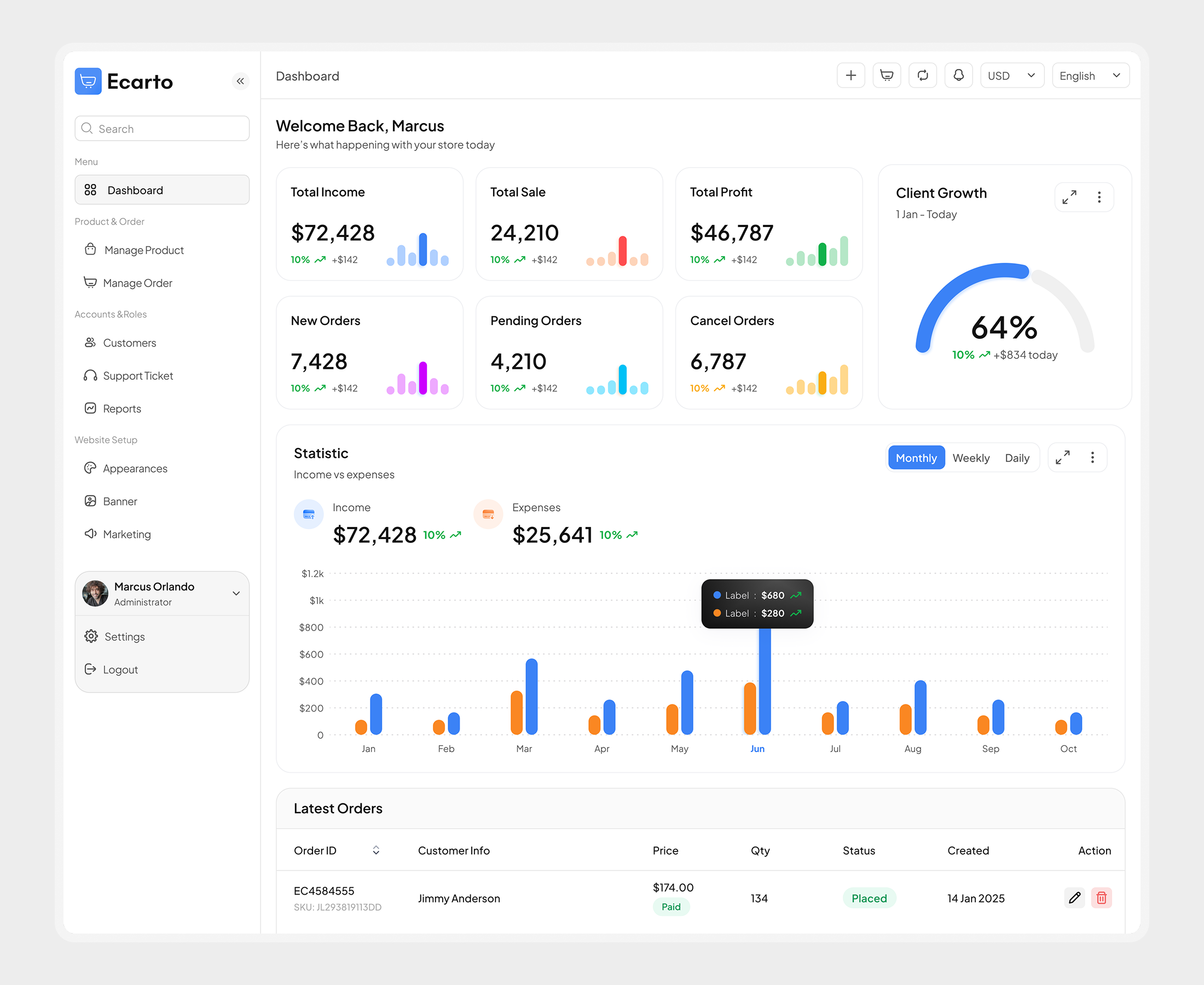Click the Logout option
This screenshot has height=985, width=1204.
pyautogui.click(x=119, y=669)
